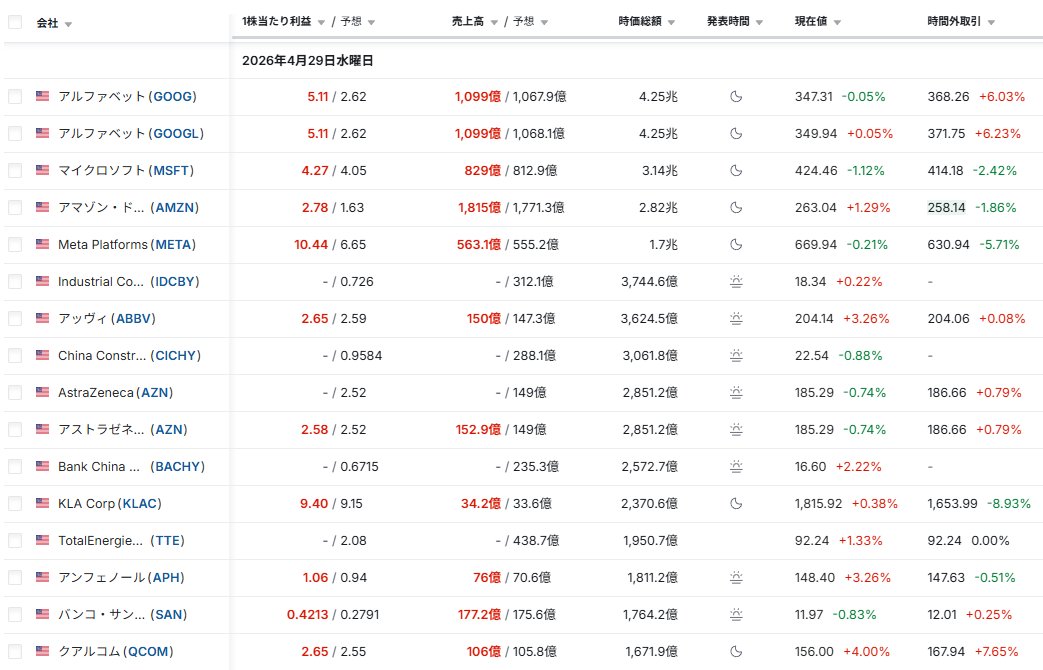Check the GOOGL row checkbox
Screen dimensions: 1043x670
[x=15, y=134]
